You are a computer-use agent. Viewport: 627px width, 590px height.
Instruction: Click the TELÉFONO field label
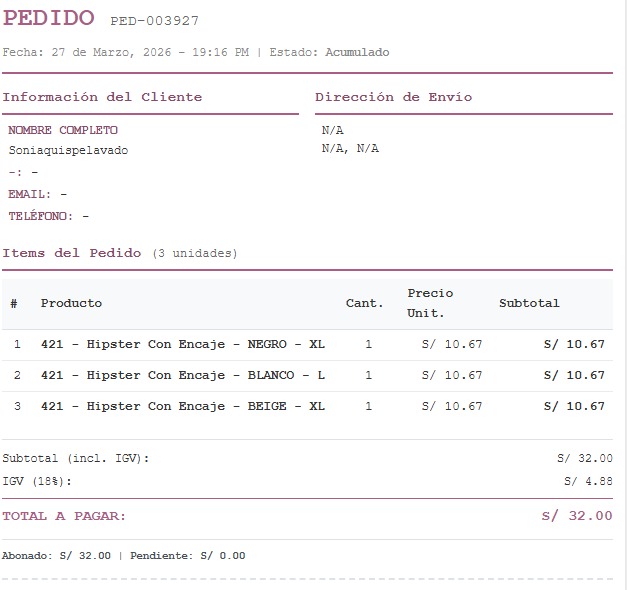click(41, 216)
